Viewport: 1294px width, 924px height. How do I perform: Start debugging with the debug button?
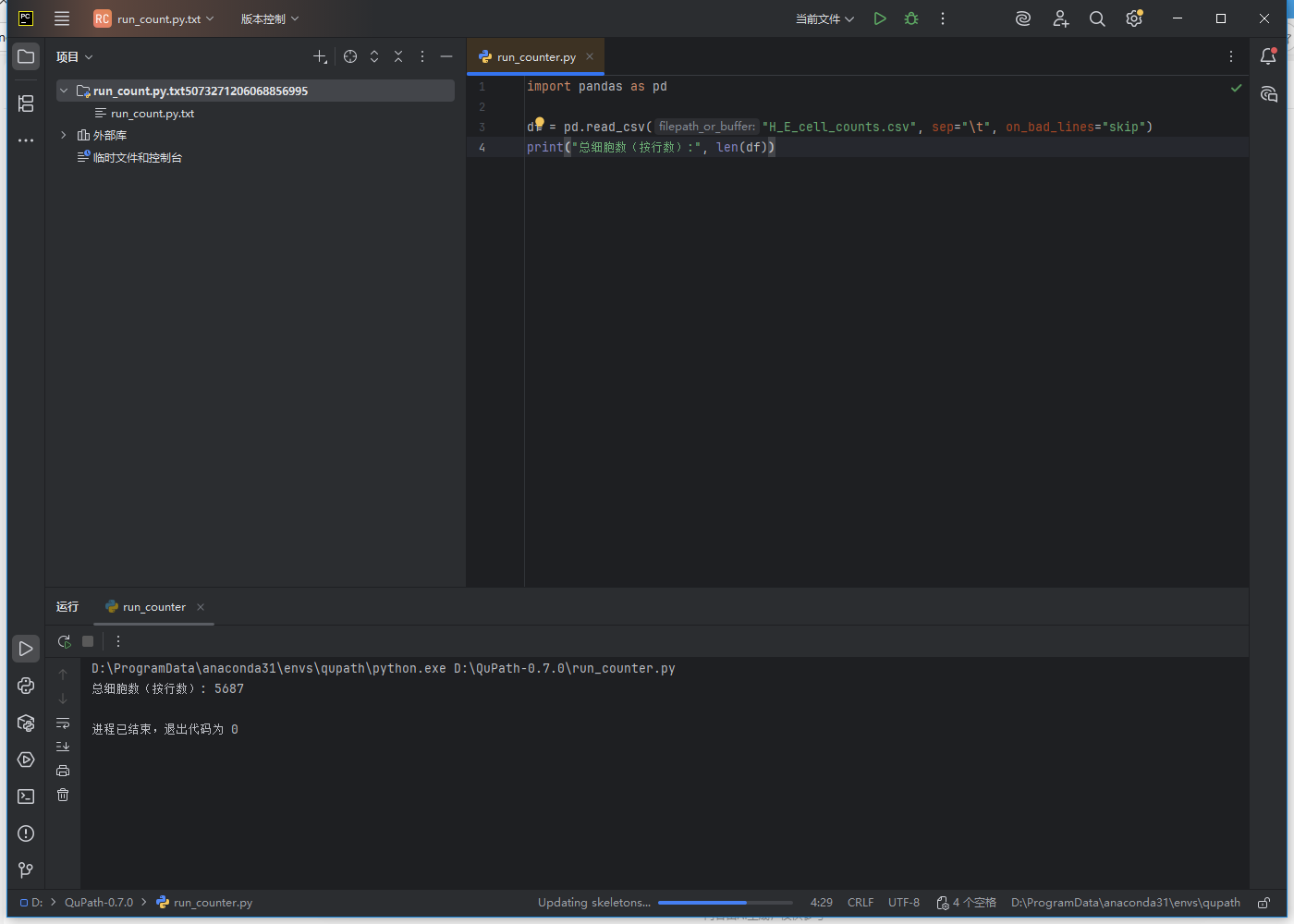click(911, 18)
